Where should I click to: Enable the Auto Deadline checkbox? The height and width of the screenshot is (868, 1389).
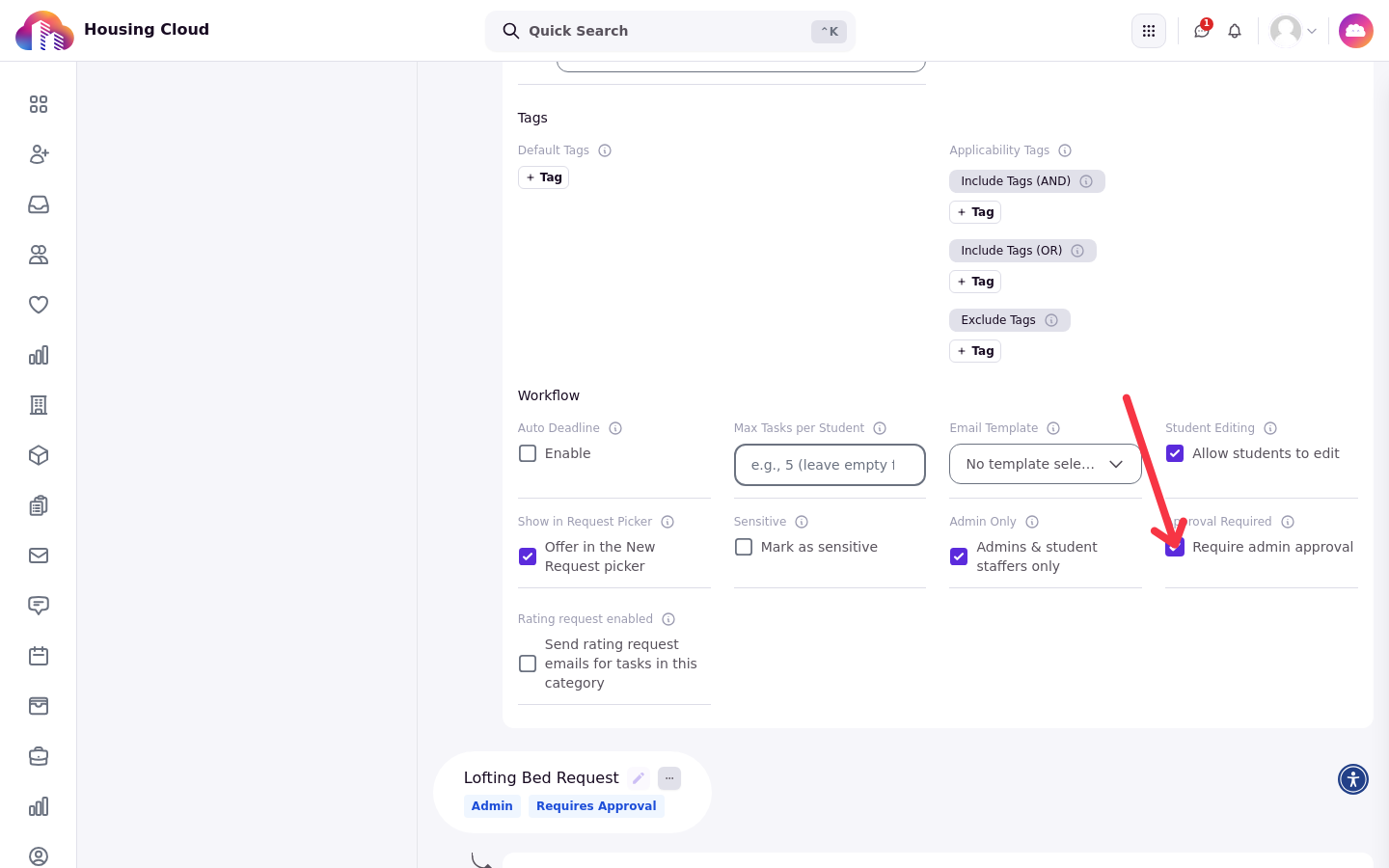point(528,453)
